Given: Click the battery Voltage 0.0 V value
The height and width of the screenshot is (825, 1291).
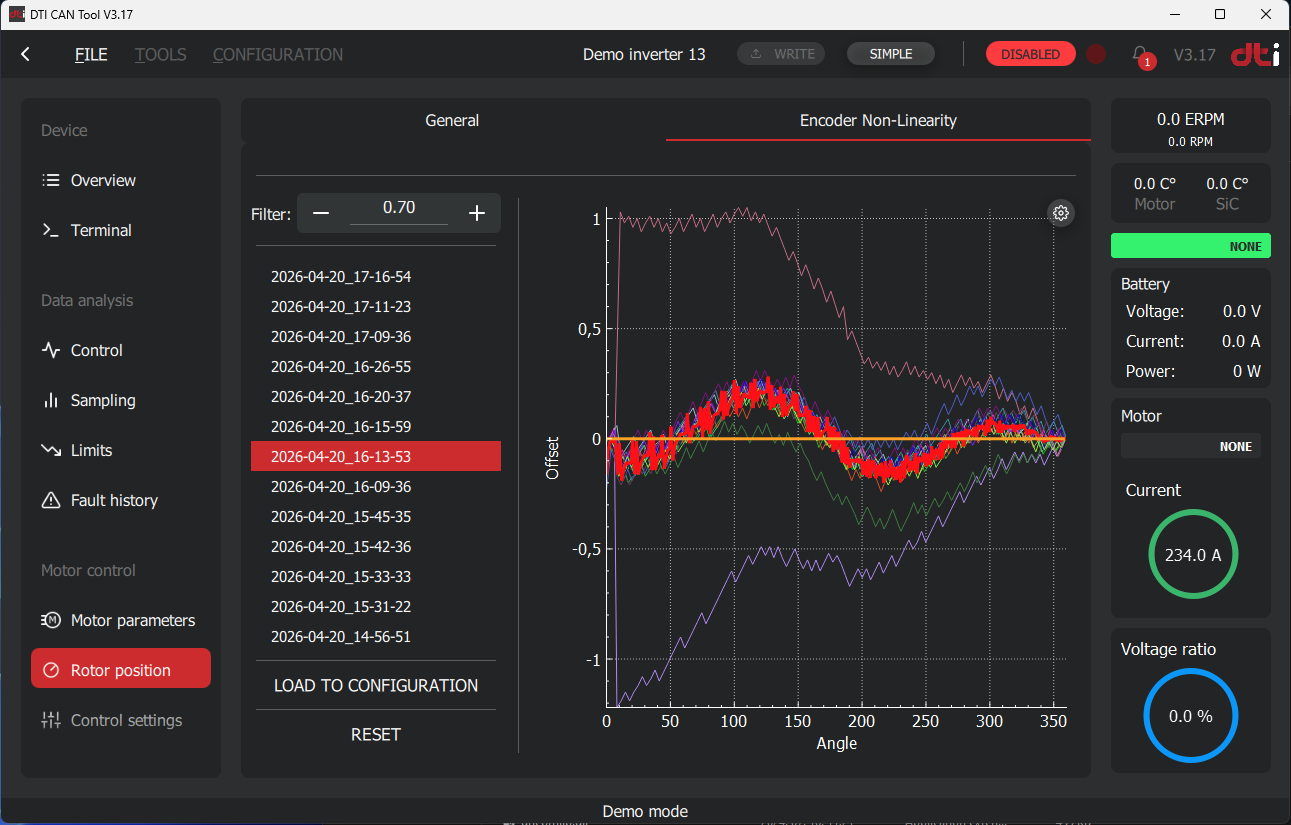Looking at the screenshot, I should 1241,312.
